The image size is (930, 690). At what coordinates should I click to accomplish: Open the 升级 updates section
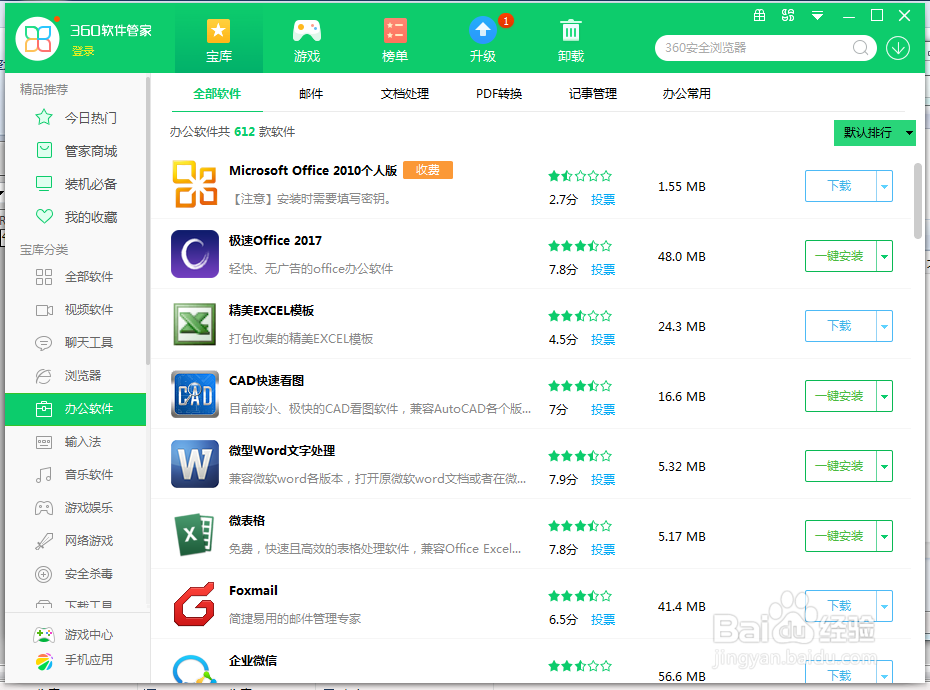coord(482,40)
